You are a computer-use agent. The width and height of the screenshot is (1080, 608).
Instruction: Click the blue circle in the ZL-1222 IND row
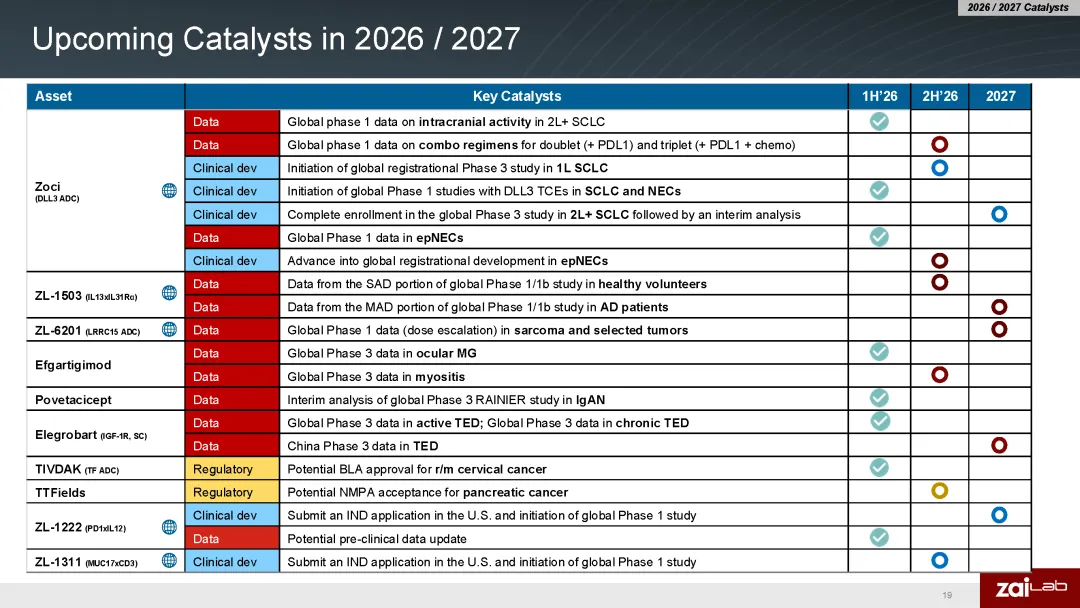[x=999, y=514]
